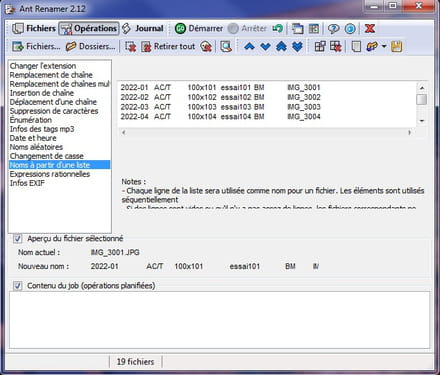
Task: Click the single blue down arrow
Action: [265, 46]
